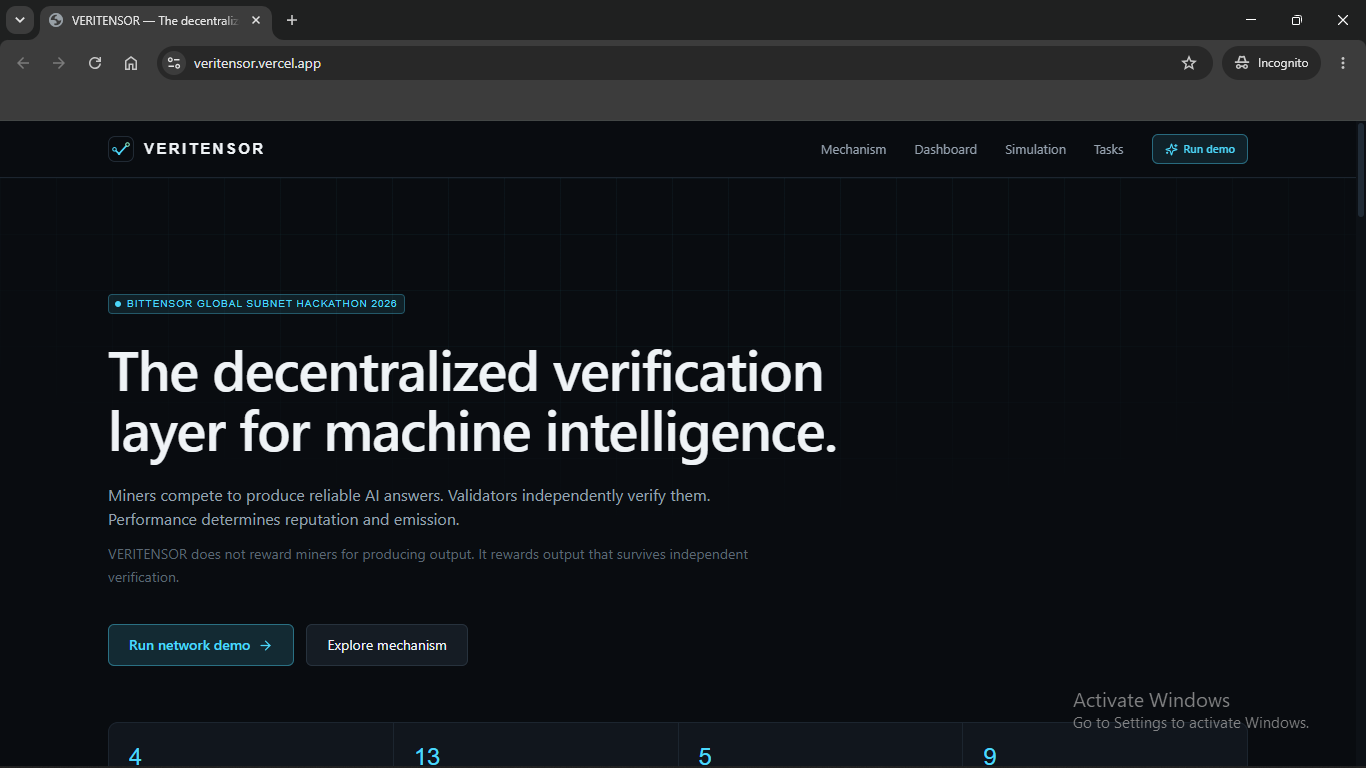Open the tab search dropdown arrow
The width and height of the screenshot is (1366, 768).
[20, 20]
